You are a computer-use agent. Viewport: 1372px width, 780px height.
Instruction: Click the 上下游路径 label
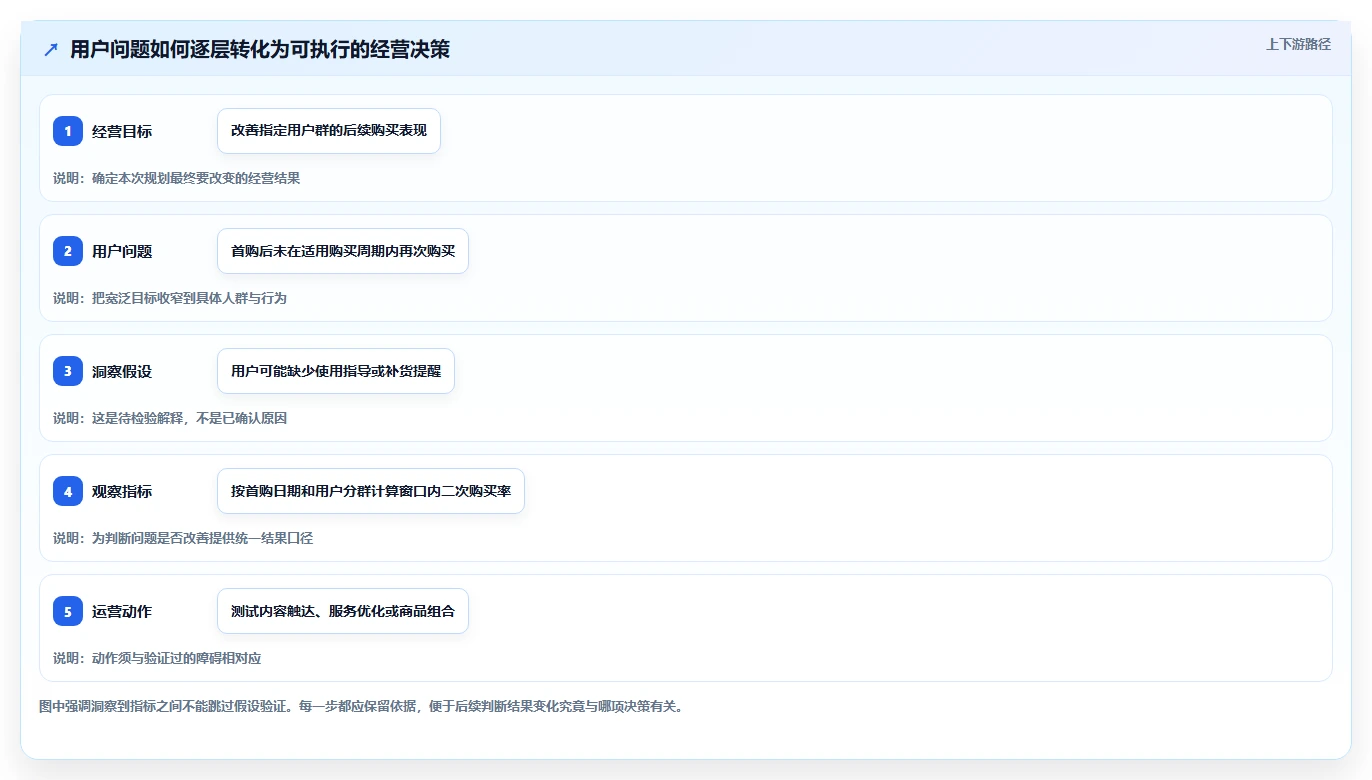pyautogui.click(x=1298, y=44)
